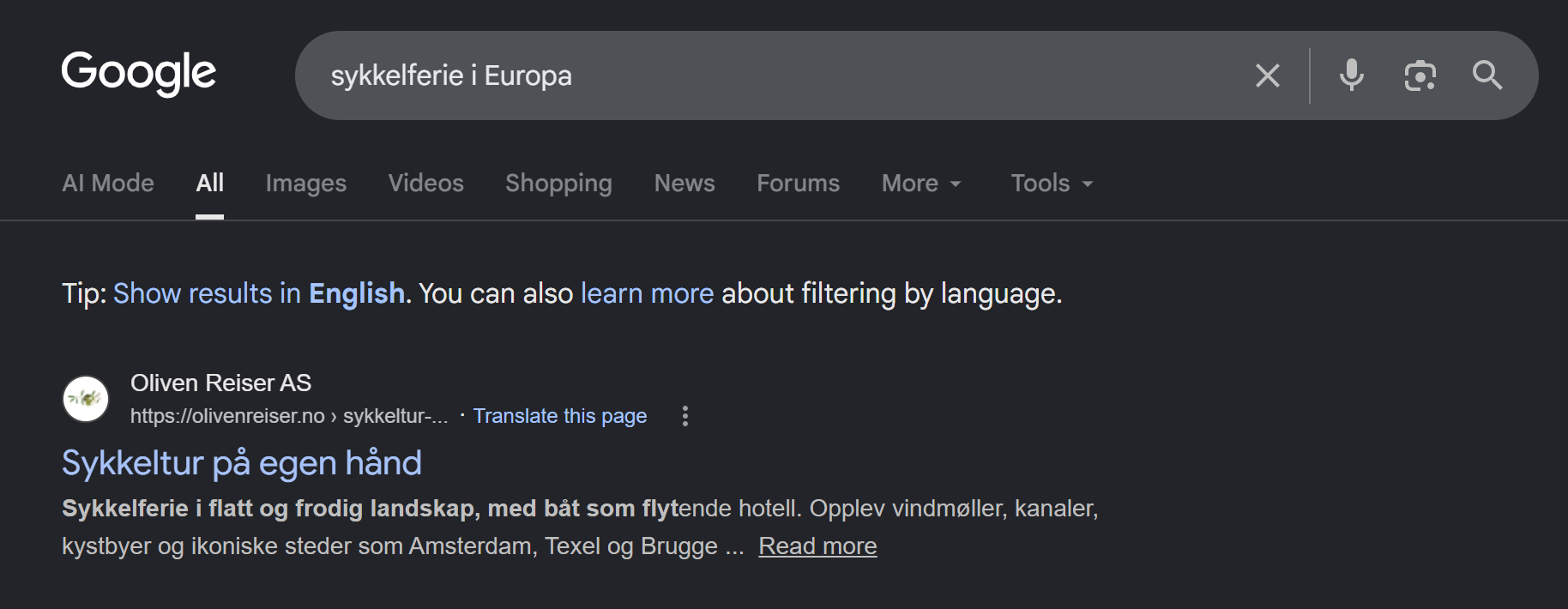This screenshot has height=609, width=1568.
Task: Click the Google logo
Action: [x=139, y=73]
